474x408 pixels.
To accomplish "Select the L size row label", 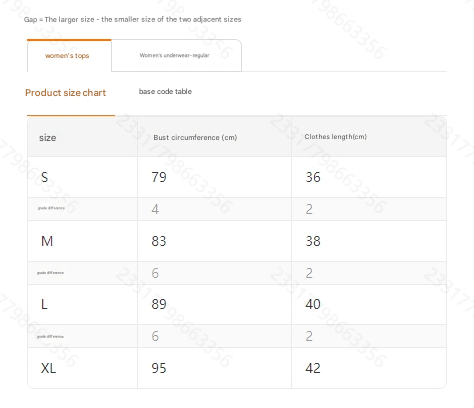I will pos(44,304).
